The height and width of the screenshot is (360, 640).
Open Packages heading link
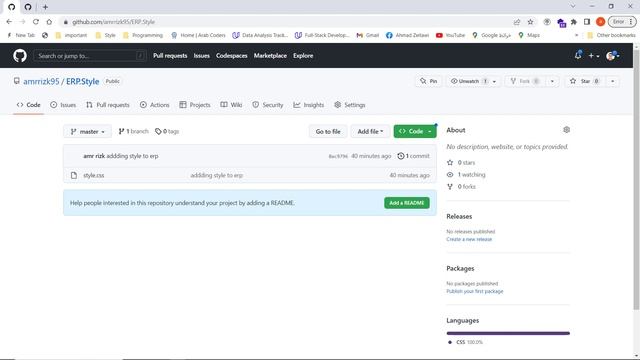[460, 269]
